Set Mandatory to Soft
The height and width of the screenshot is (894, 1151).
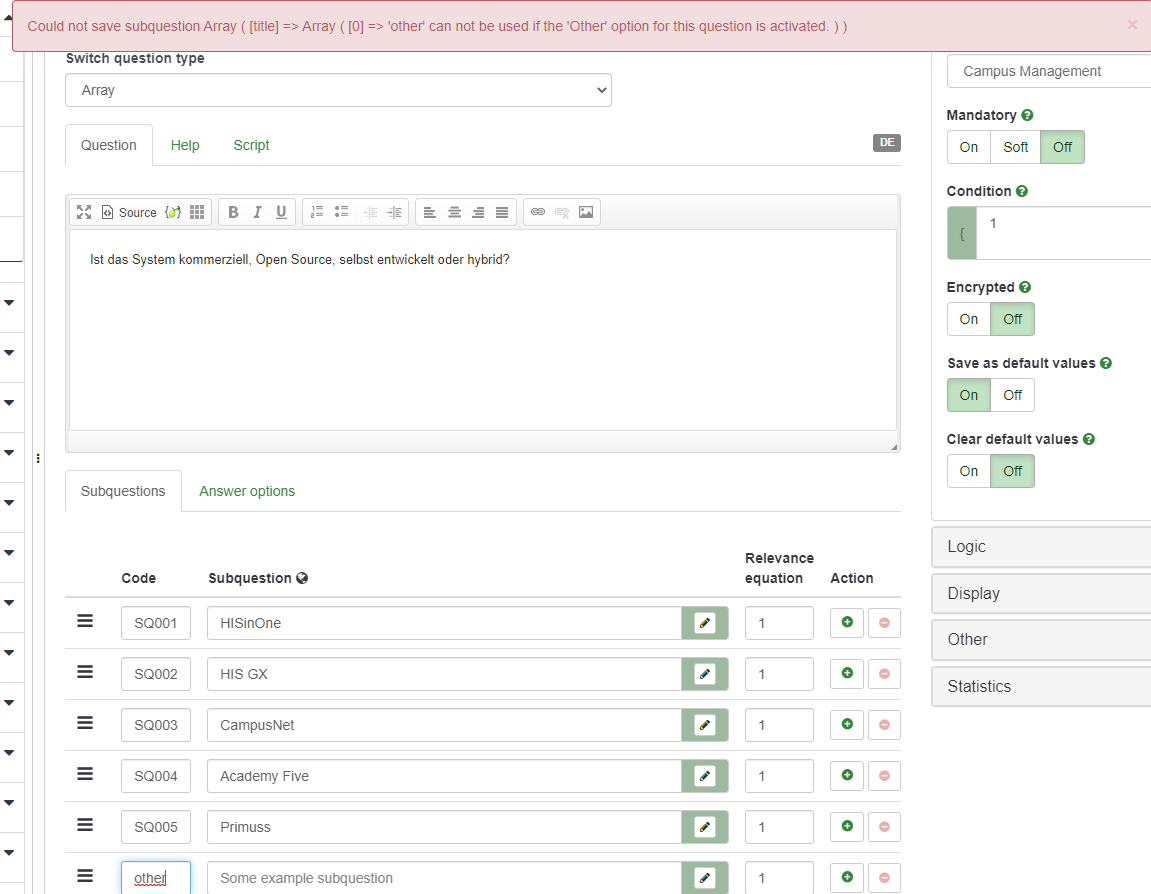1015,147
